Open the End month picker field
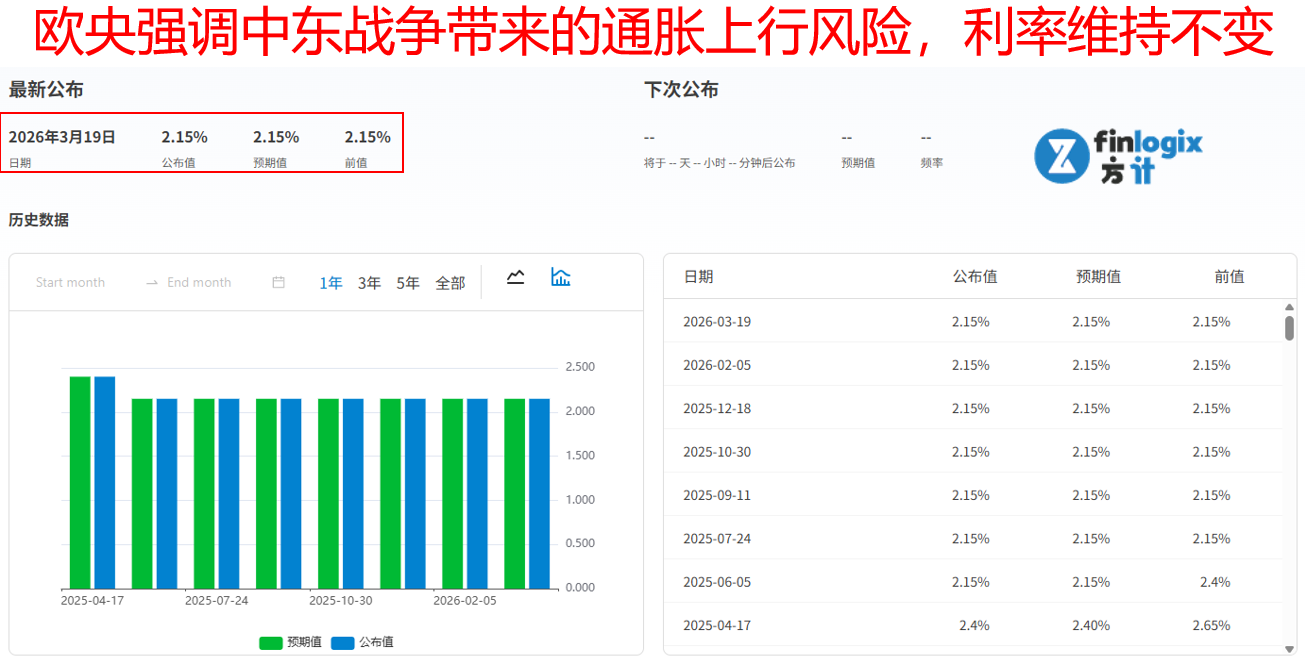 click(199, 283)
